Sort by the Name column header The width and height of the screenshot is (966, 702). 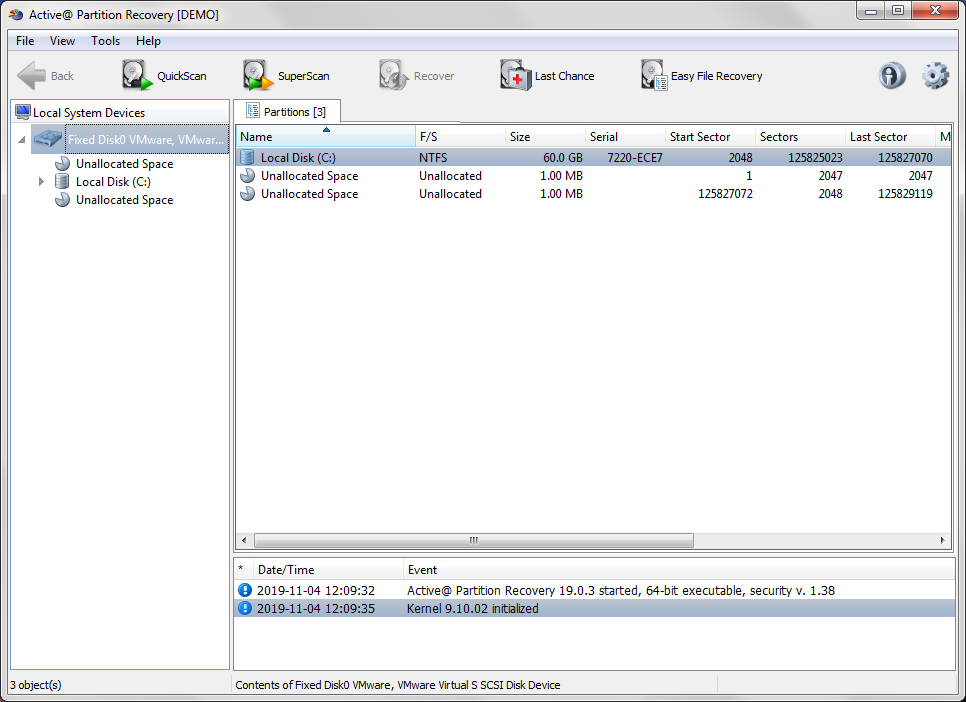point(326,137)
